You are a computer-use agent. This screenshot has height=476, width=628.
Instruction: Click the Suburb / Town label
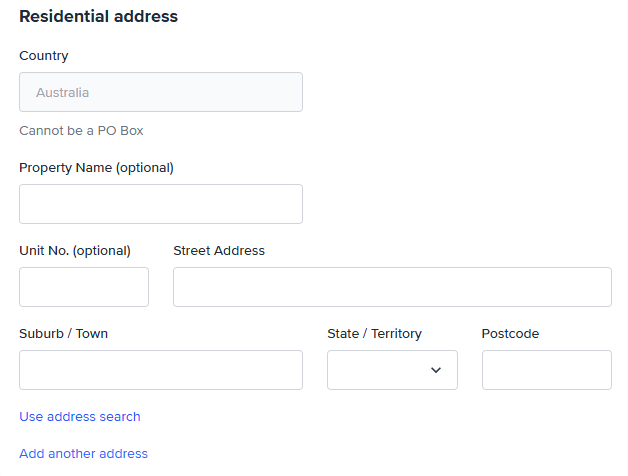pyautogui.click(x=63, y=333)
